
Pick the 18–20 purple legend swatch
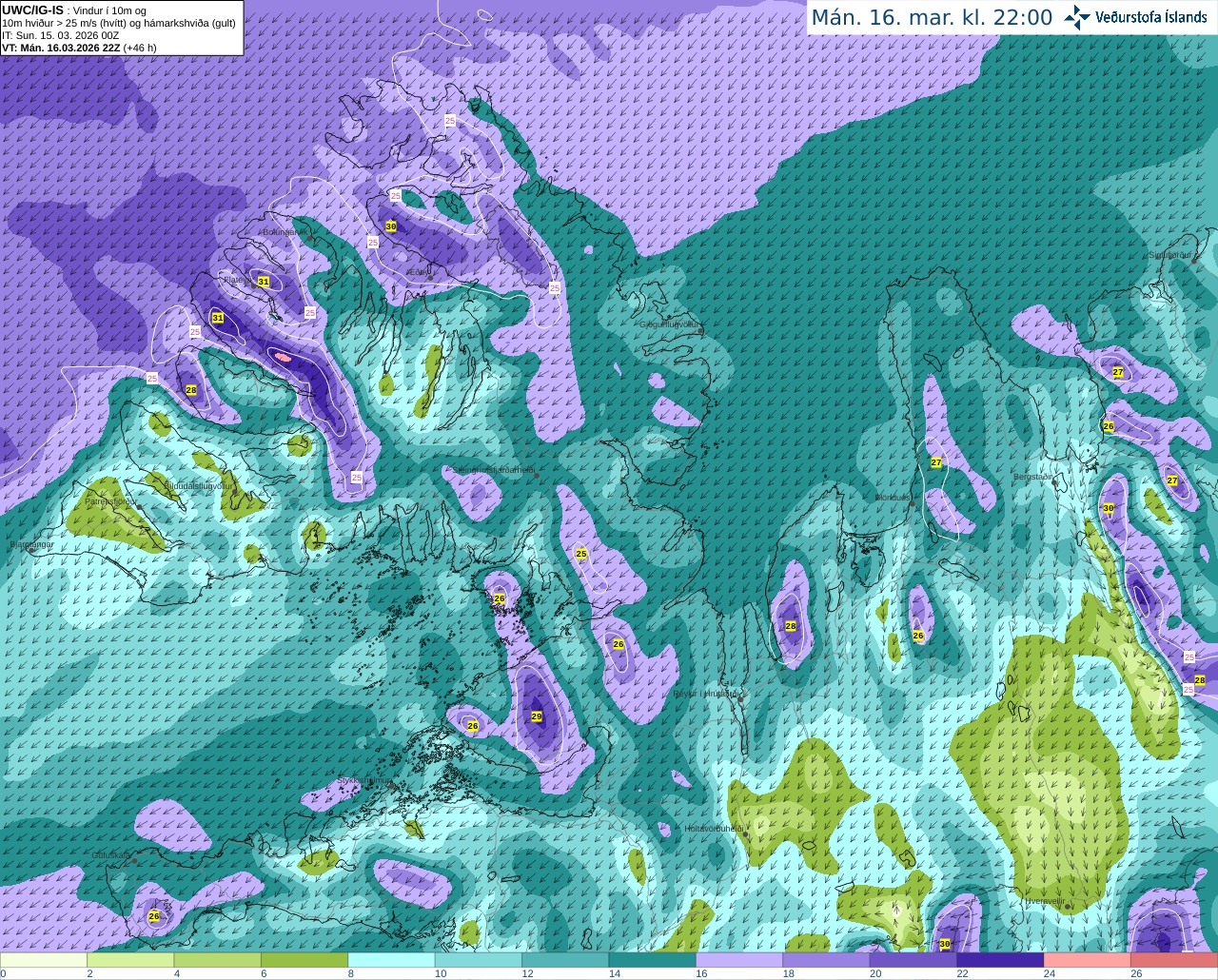pyautogui.click(x=827, y=960)
